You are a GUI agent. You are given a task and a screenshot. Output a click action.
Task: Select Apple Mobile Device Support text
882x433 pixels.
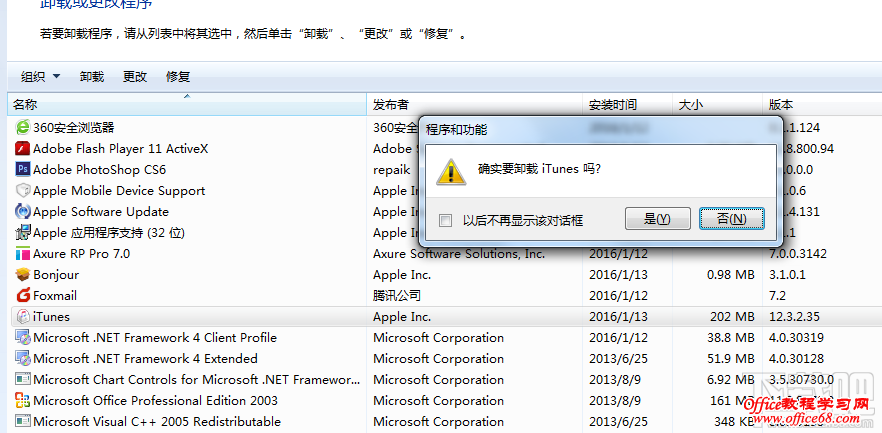119,191
